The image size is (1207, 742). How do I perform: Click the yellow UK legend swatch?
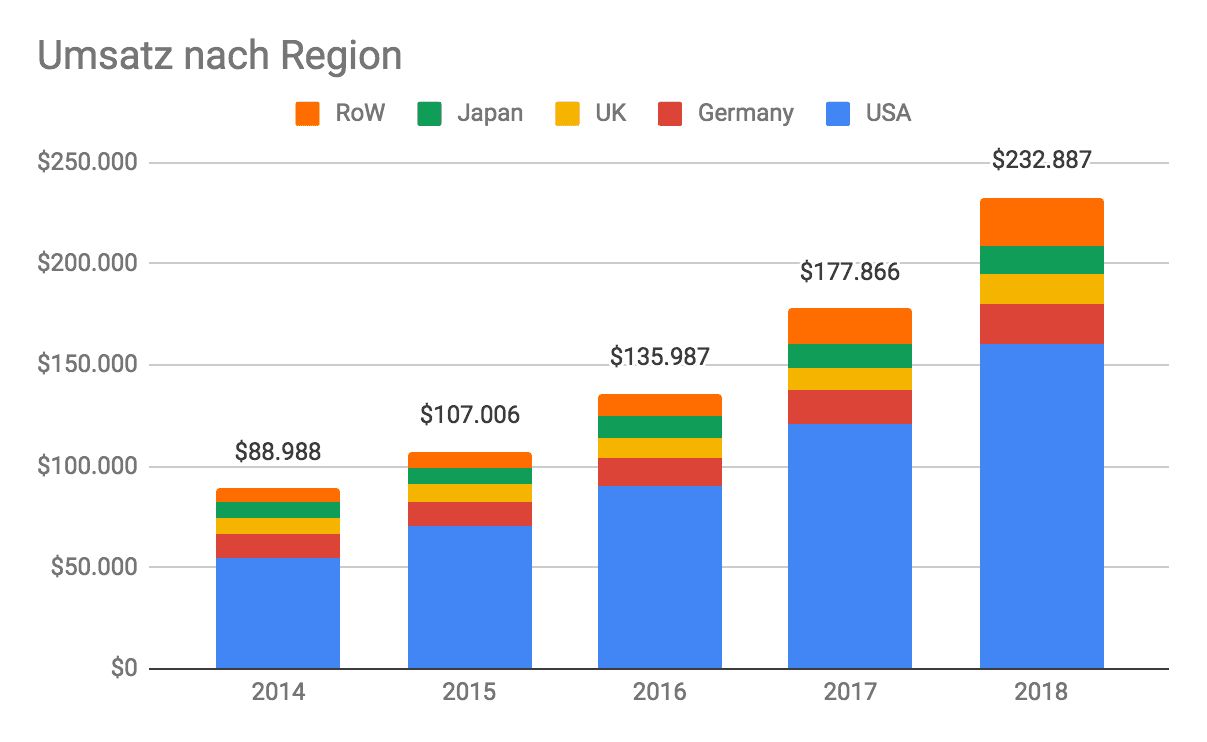tap(567, 114)
